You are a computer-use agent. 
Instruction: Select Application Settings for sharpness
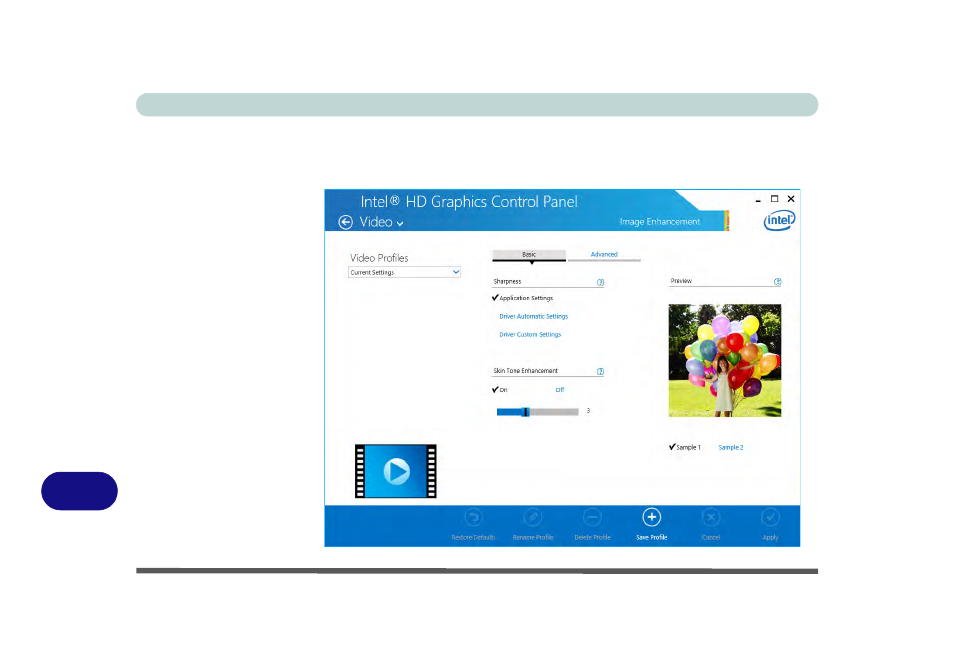(523, 298)
